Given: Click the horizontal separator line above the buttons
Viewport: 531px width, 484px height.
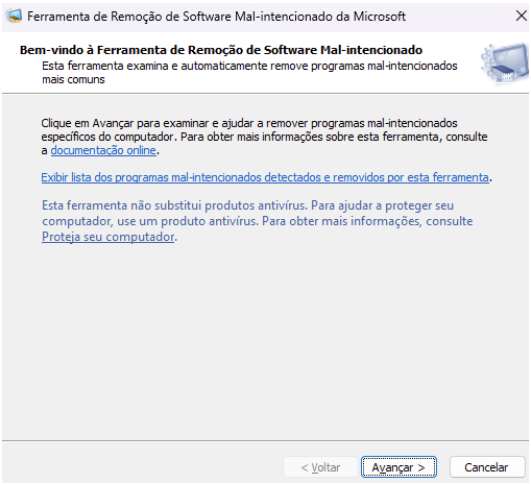Looking at the screenshot, I should (x=266, y=441).
